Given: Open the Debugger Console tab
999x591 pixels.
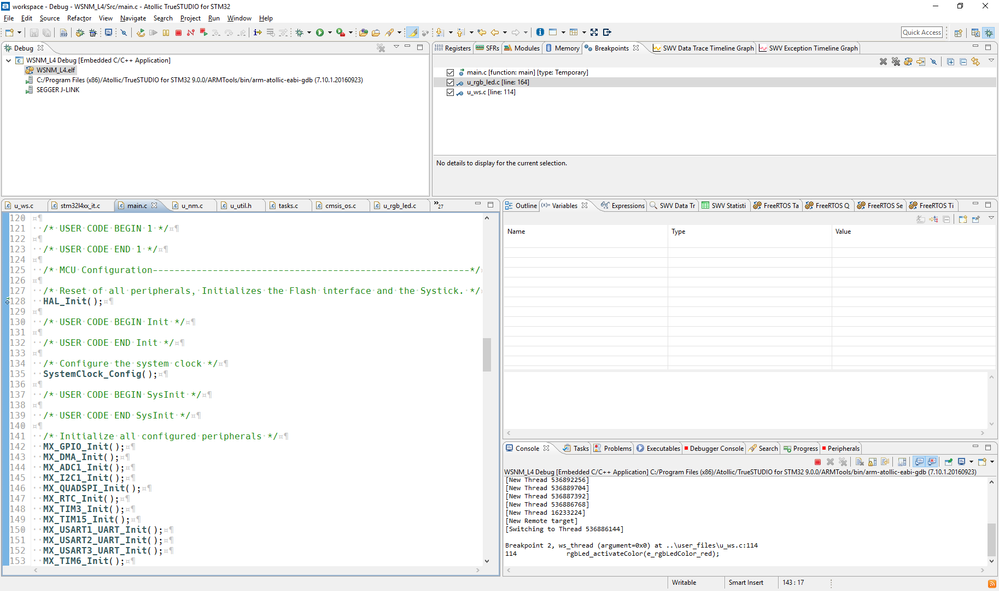Looking at the screenshot, I should (714, 448).
